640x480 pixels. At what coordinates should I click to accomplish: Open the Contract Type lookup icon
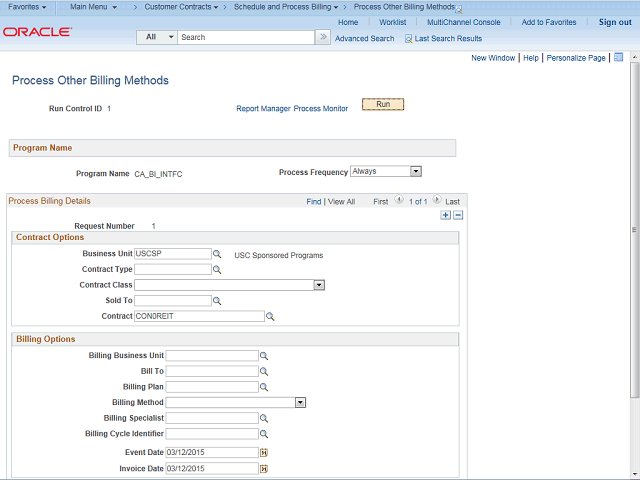(x=217, y=270)
